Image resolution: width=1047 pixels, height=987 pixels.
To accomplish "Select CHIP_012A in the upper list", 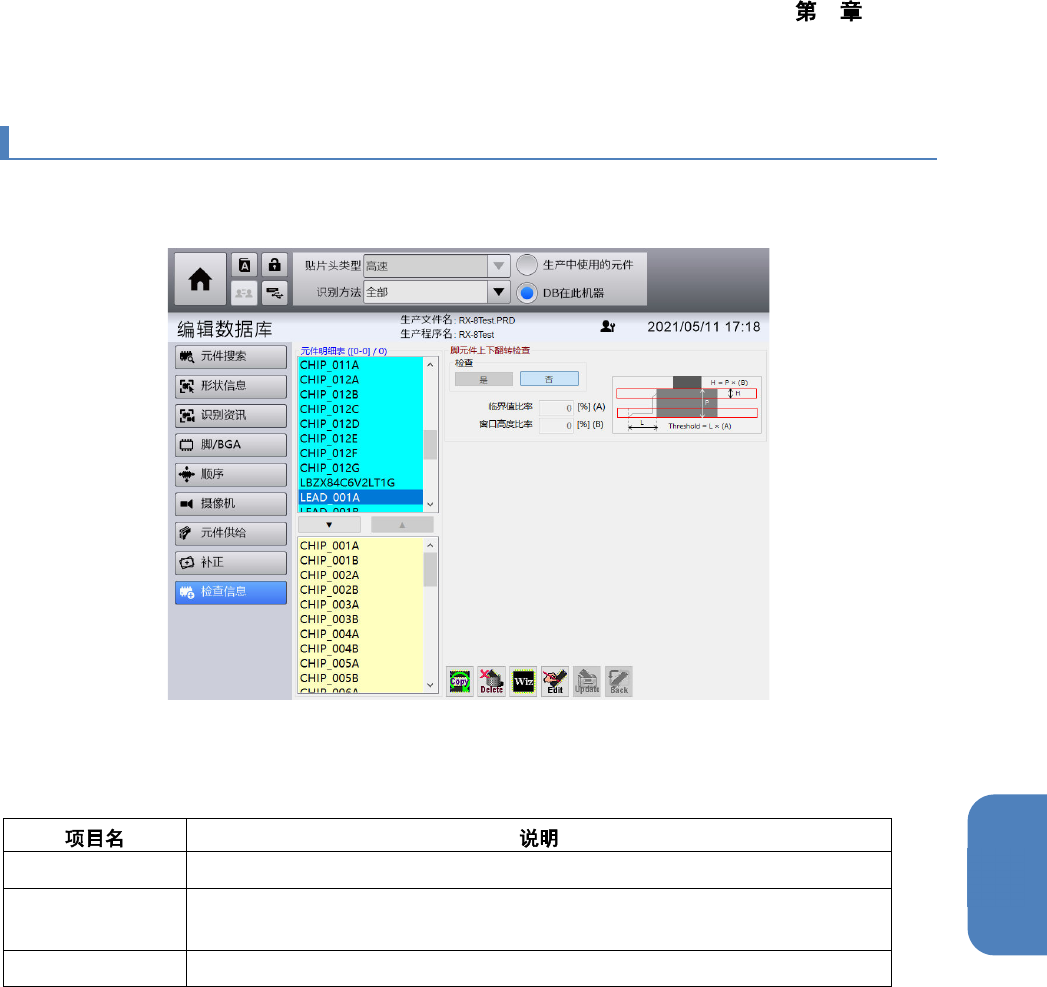I will [x=361, y=380].
